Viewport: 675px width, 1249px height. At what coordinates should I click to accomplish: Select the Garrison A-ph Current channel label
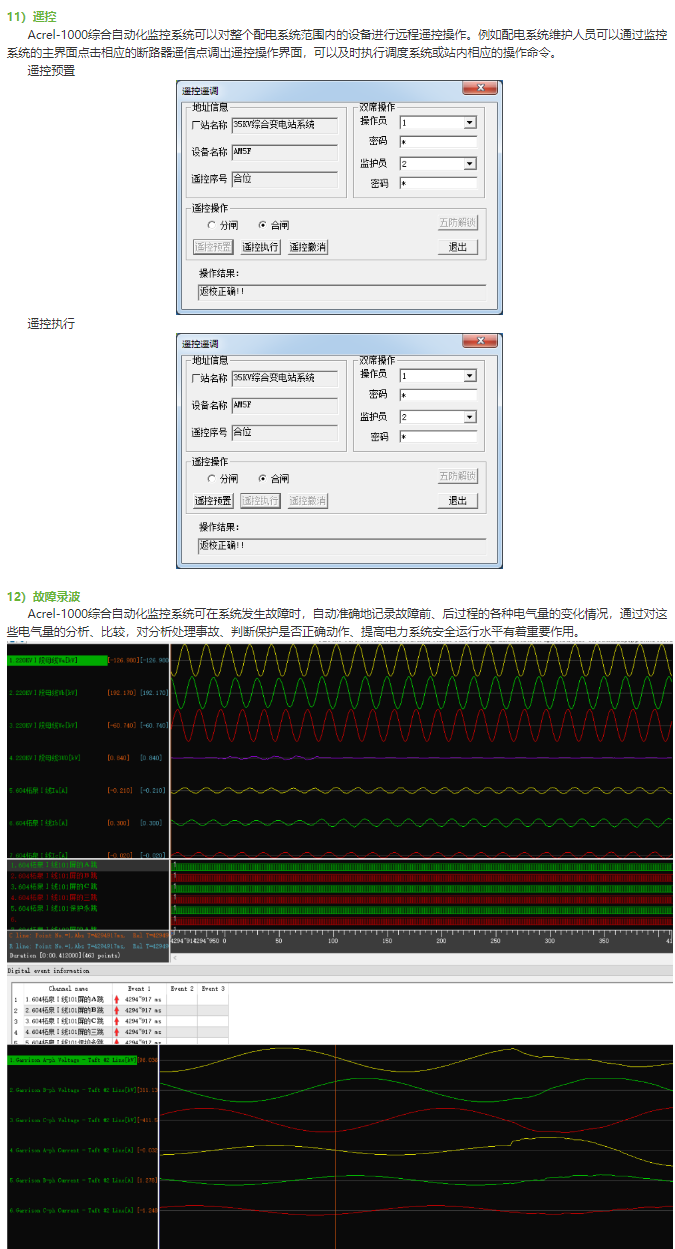point(72,1150)
